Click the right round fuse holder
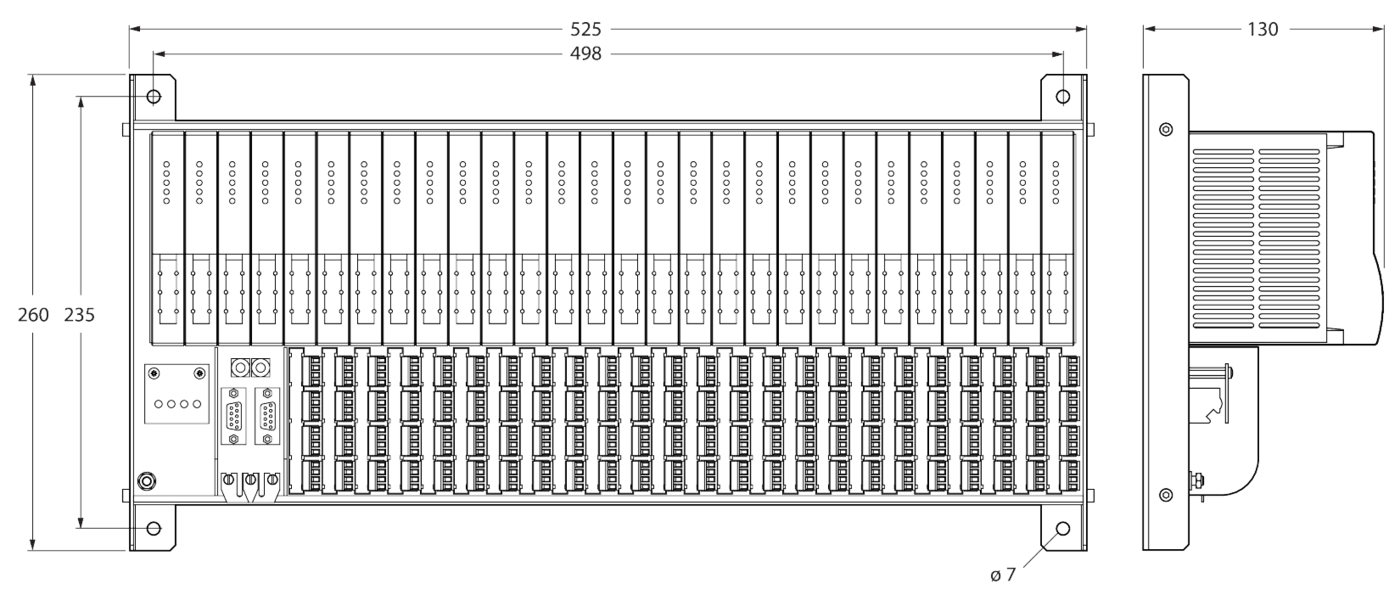The height and width of the screenshot is (595, 1400). point(260,367)
